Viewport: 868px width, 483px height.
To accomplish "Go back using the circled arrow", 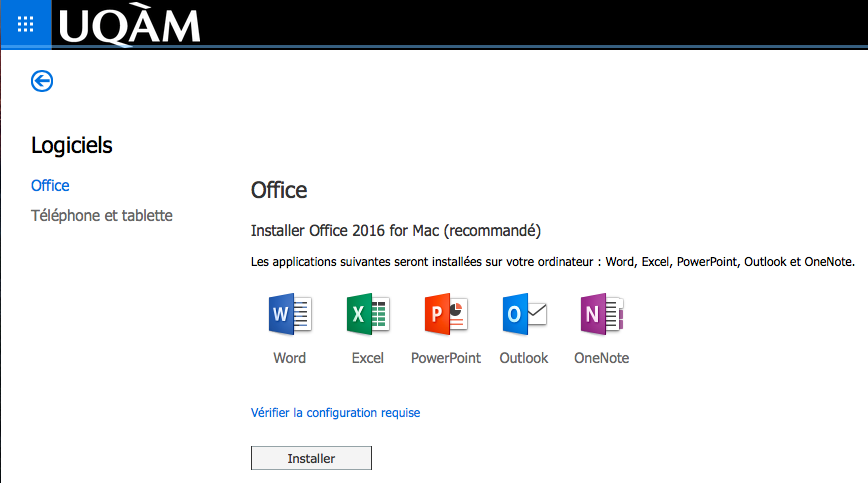I will tap(42, 81).
